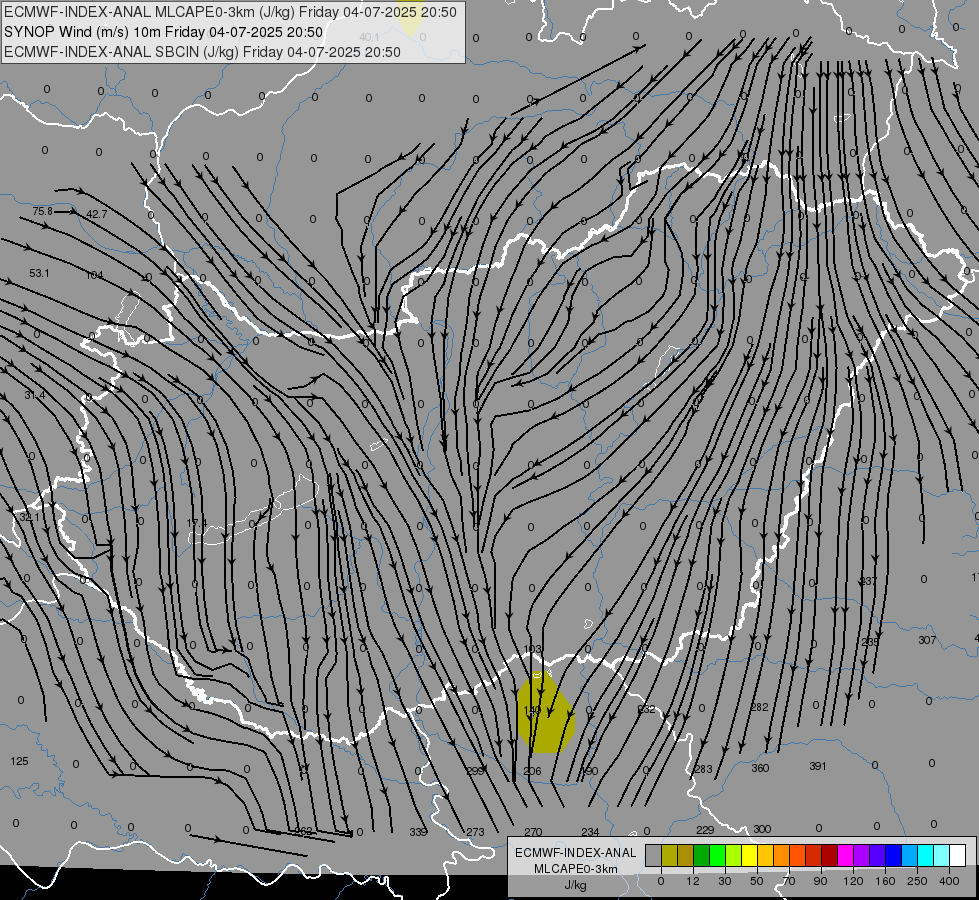Click the 307 value on the map
This screenshot has width=979, height=900.
[927, 640]
